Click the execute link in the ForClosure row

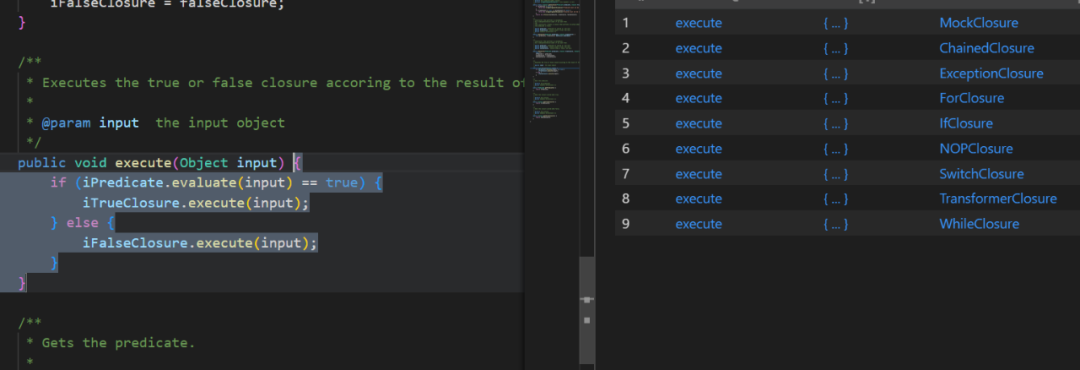click(x=698, y=98)
